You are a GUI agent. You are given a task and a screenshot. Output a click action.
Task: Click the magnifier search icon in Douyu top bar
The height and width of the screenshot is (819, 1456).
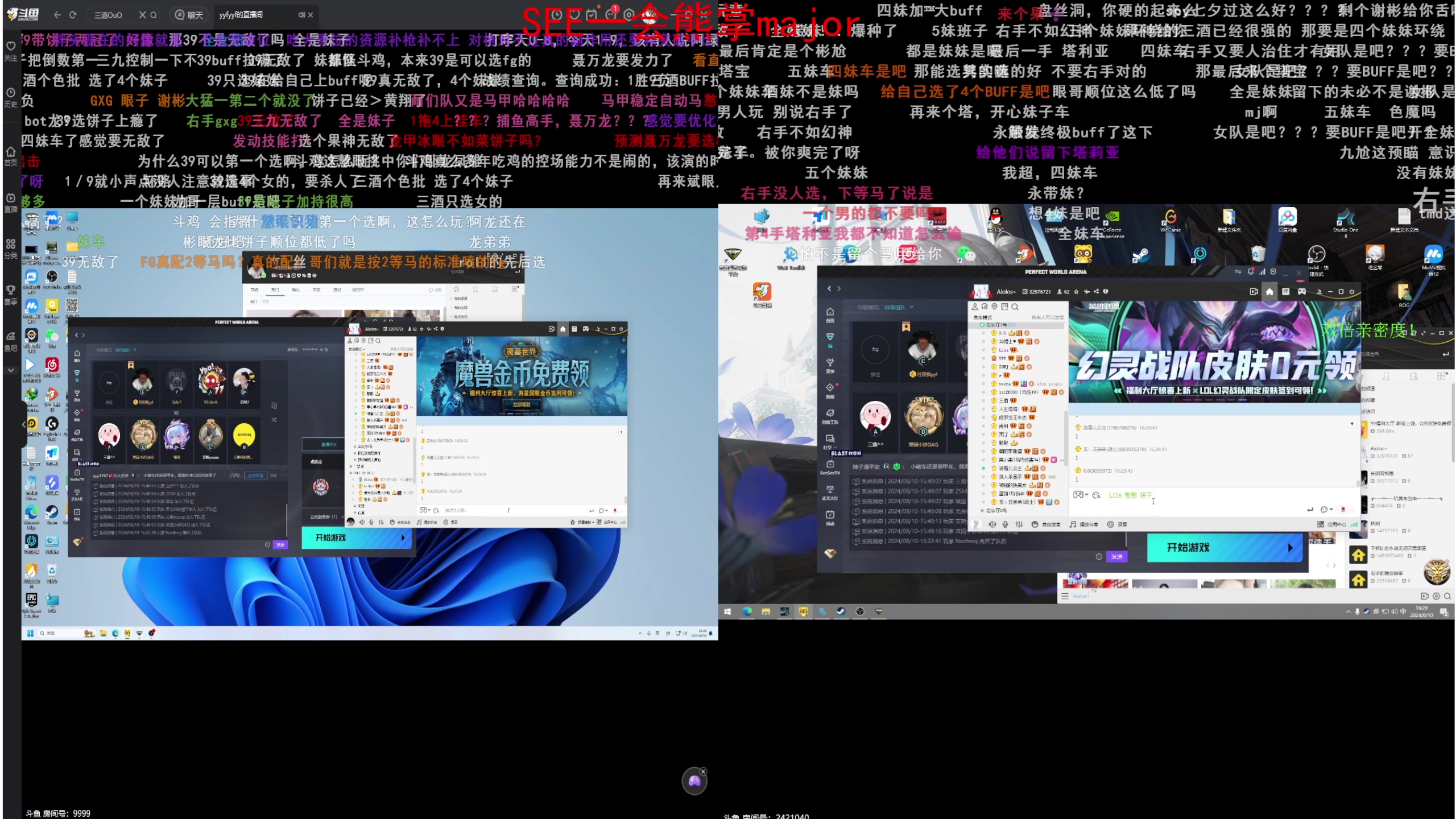coord(154,15)
